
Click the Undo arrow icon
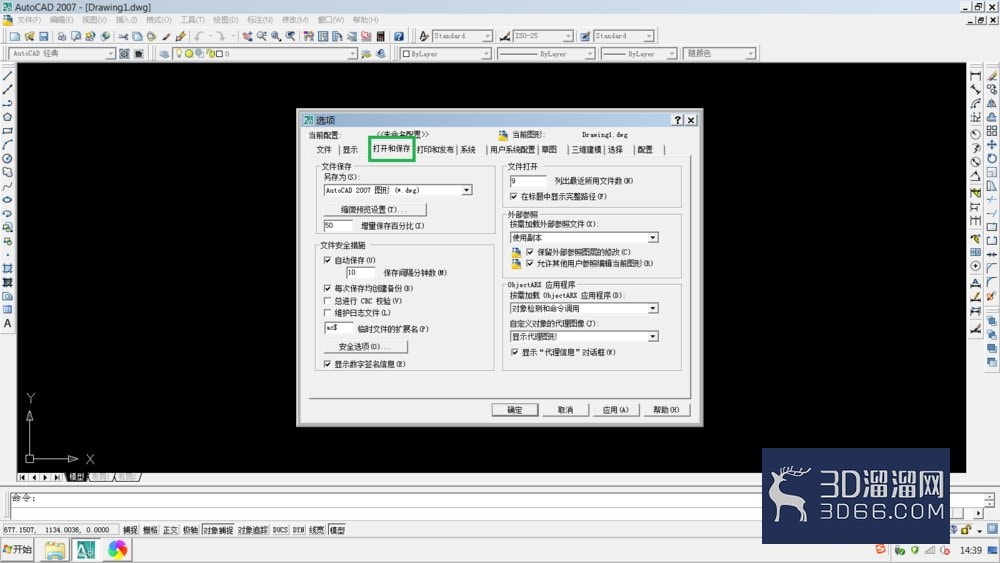point(199,36)
